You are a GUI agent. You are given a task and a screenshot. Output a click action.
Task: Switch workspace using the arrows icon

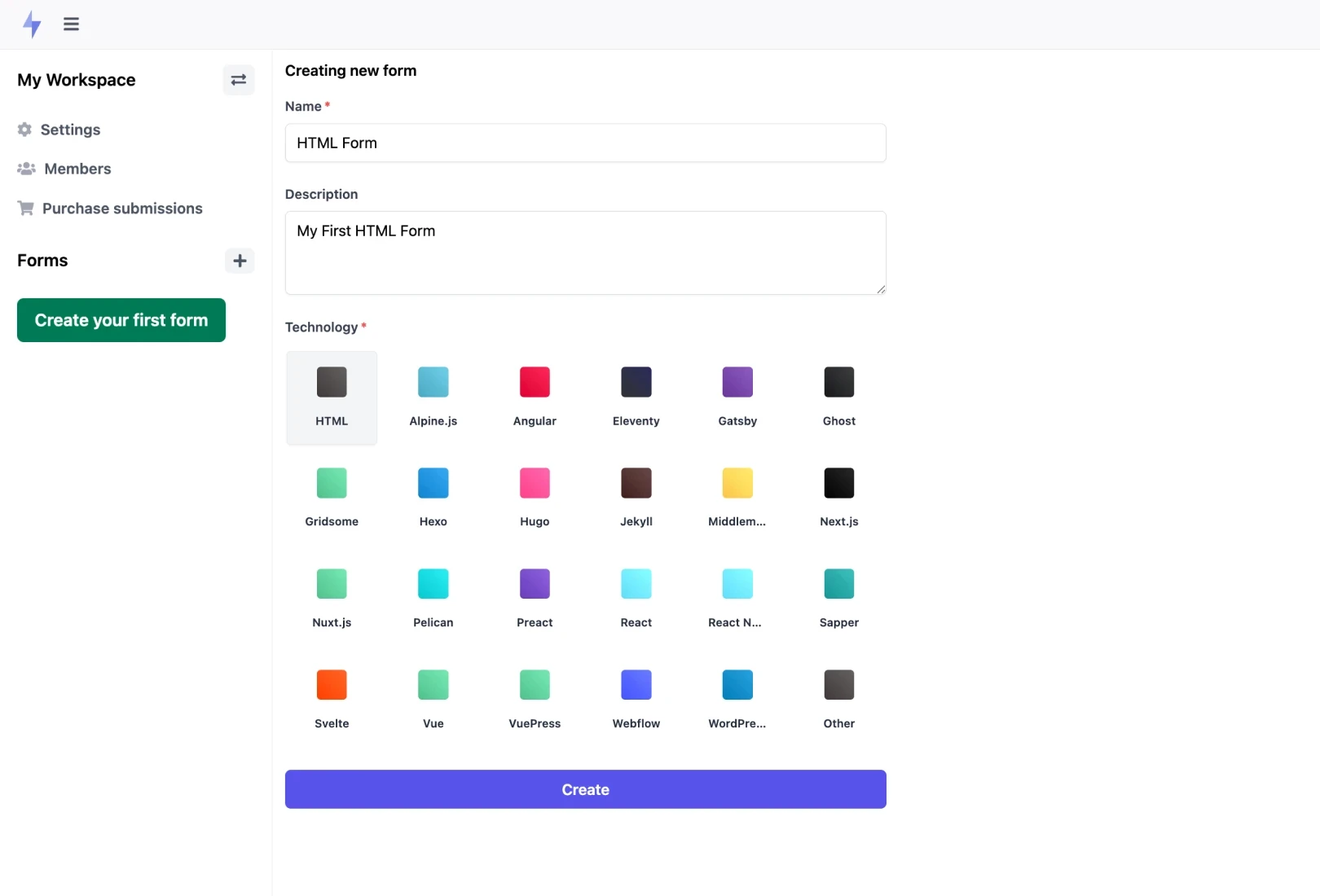[239, 80]
